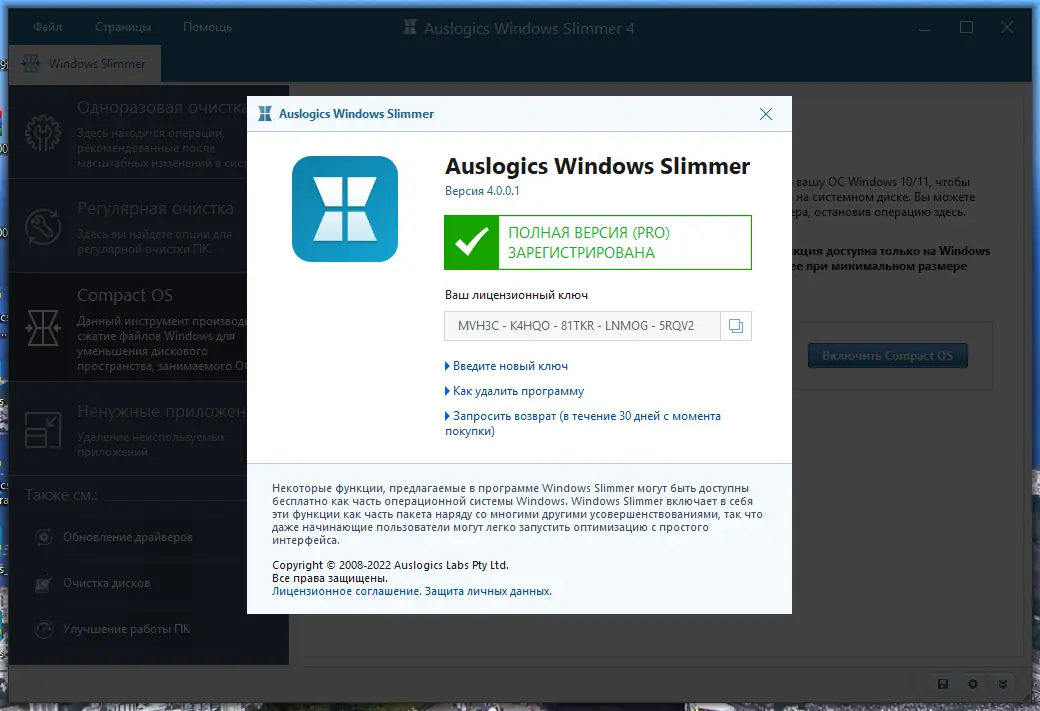
Task: Open 'Очистка дисков' link in sidebar
Action: click(x=106, y=583)
